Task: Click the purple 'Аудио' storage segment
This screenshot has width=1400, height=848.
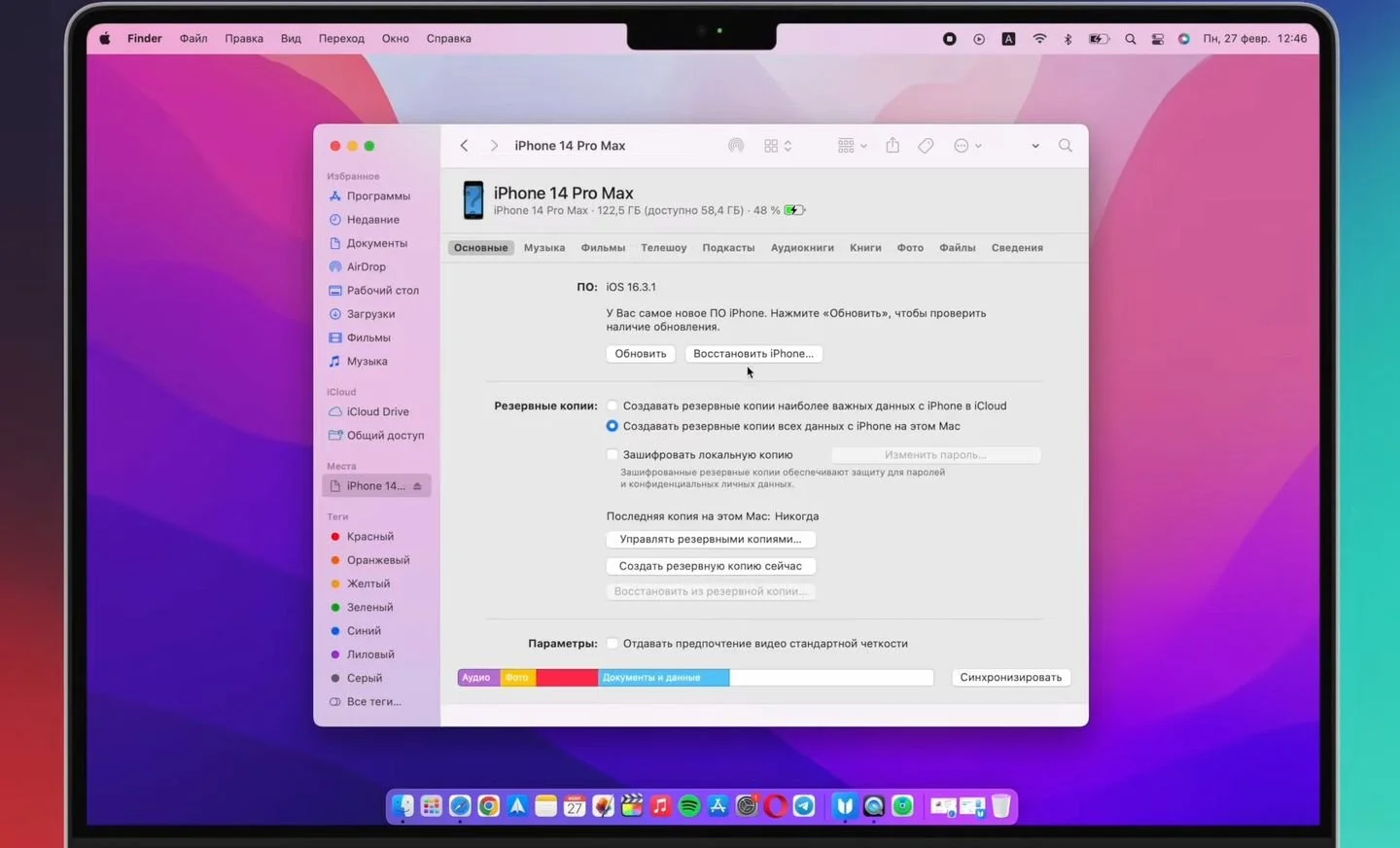Action: pyautogui.click(x=479, y=678)
